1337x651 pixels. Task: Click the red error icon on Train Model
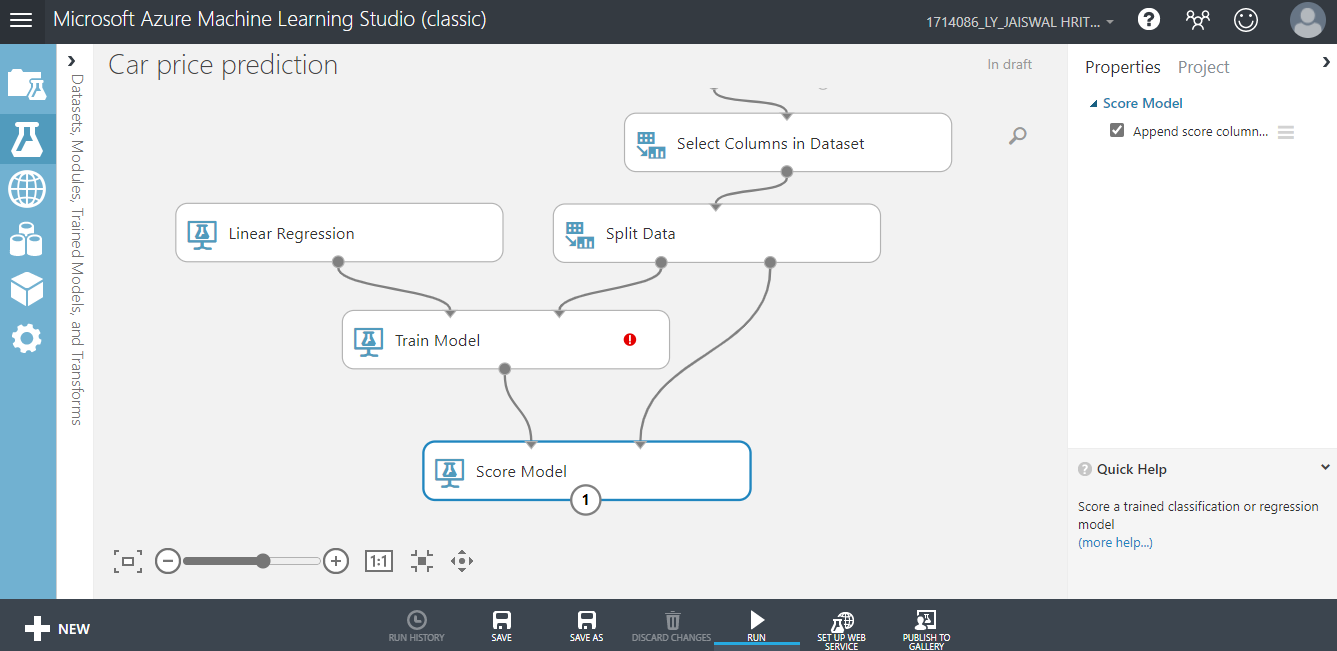tap(630, 340)
